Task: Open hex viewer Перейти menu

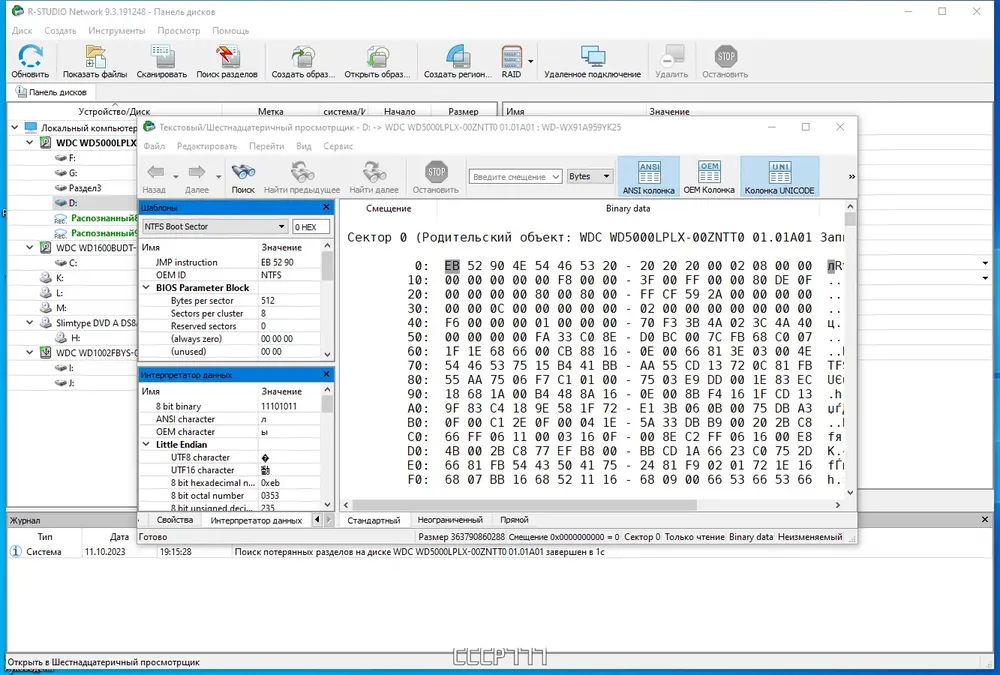Action: click(x=267, y=146)
